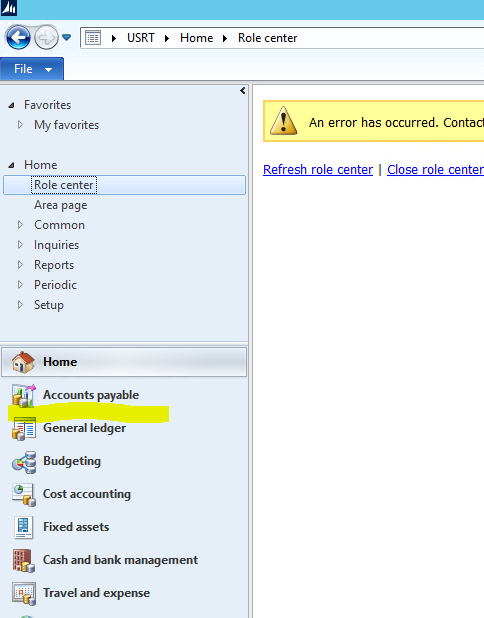This screenshot has height=618, width=484.
Task: Collapse the Favorites tree section
Action: pyautogui.click(x=11, y=105)
